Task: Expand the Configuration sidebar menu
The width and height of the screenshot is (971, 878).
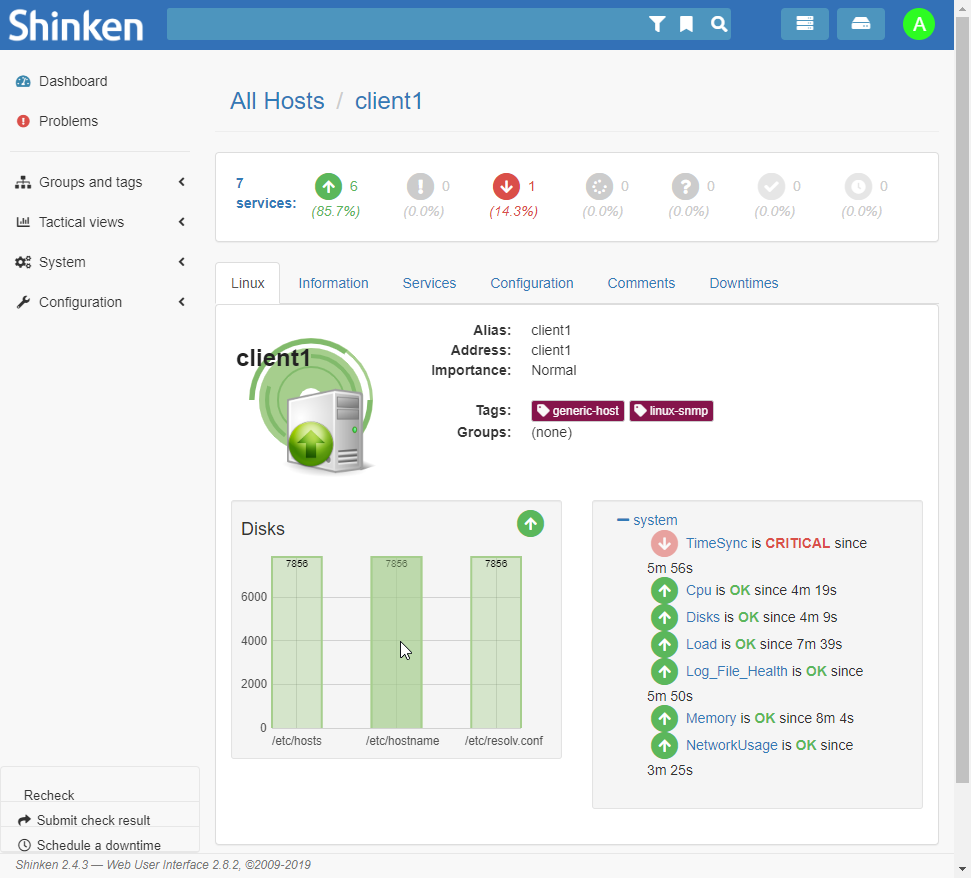Action: (100, 302)
